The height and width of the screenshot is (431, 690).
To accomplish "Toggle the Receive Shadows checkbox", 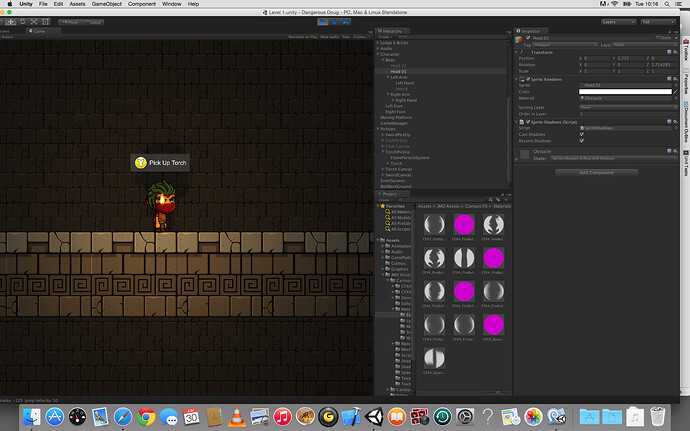I will point(582,141).
